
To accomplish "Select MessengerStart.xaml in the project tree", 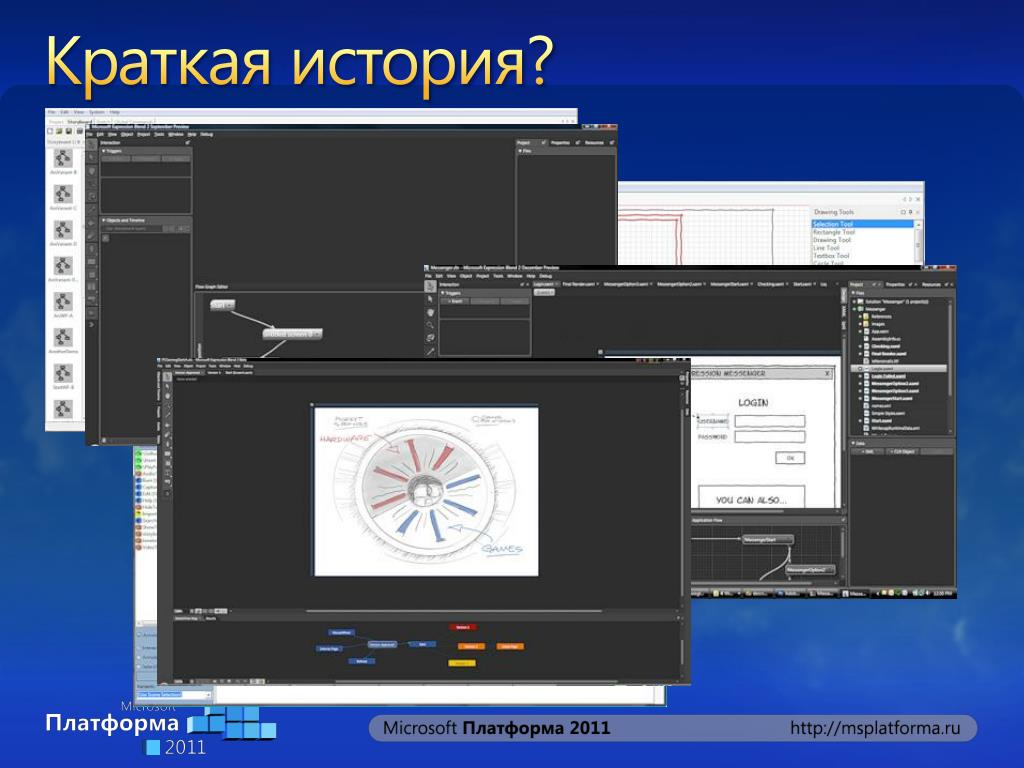I will (x=891, y=398).
